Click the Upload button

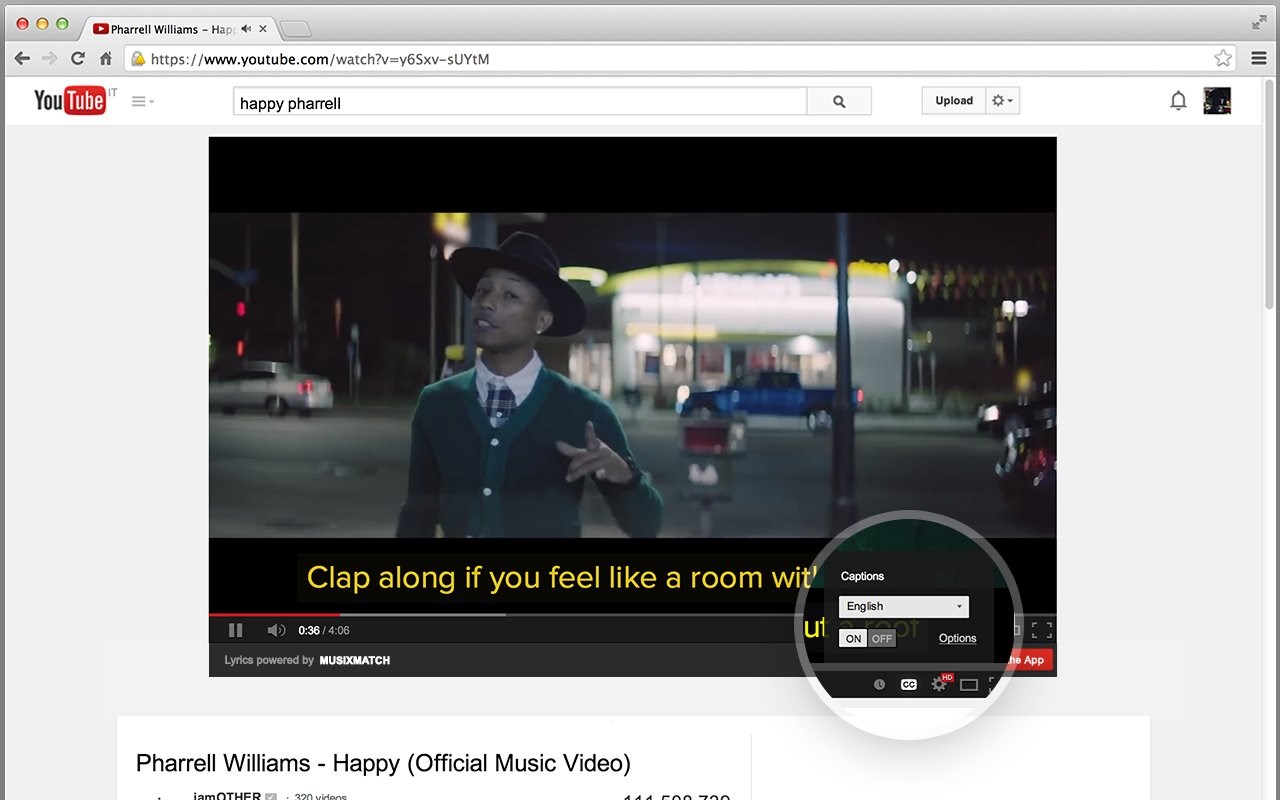click(x=954, y=100)
